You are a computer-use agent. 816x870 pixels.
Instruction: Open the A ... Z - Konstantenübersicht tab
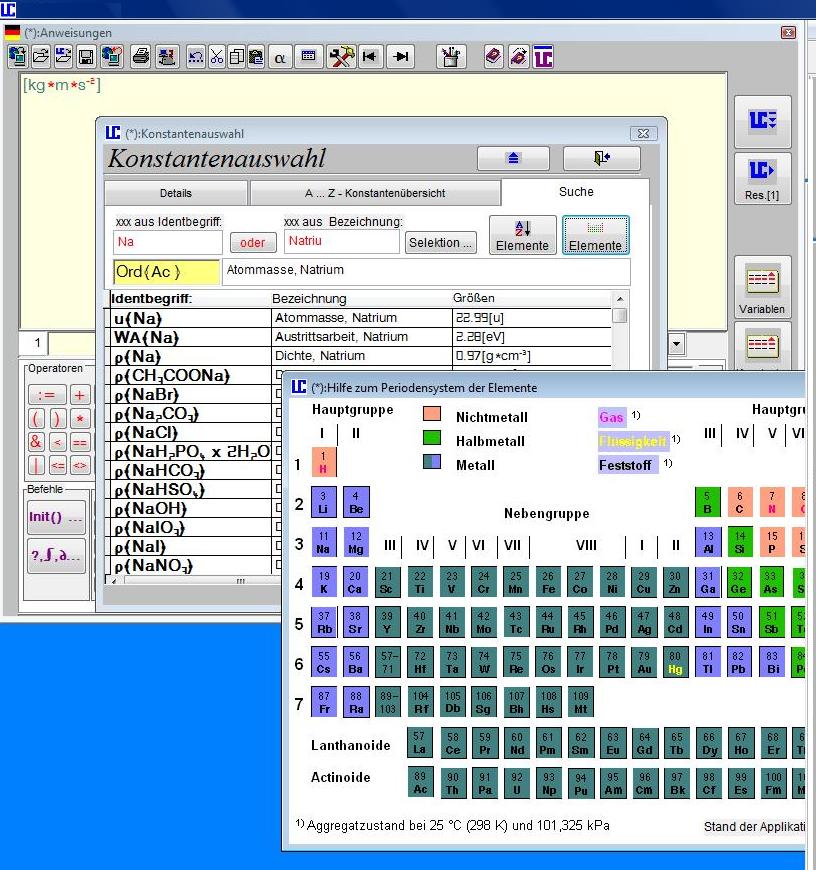click(x=375, y=193)
